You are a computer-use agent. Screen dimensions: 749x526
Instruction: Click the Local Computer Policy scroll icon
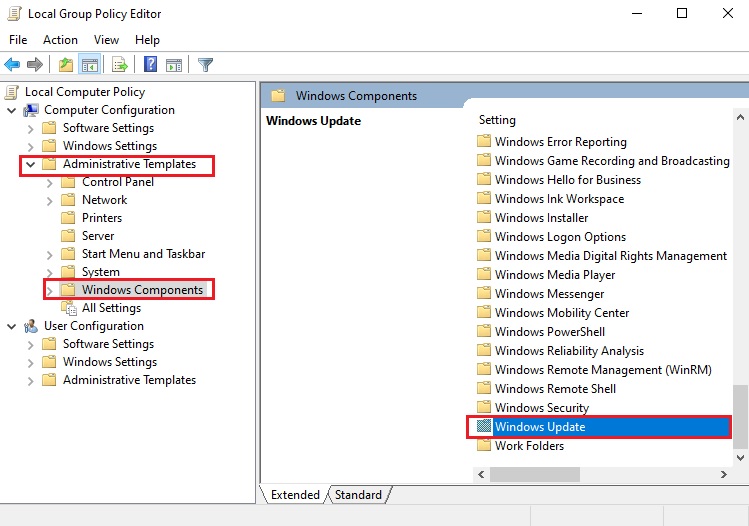[x=12, y=92]
